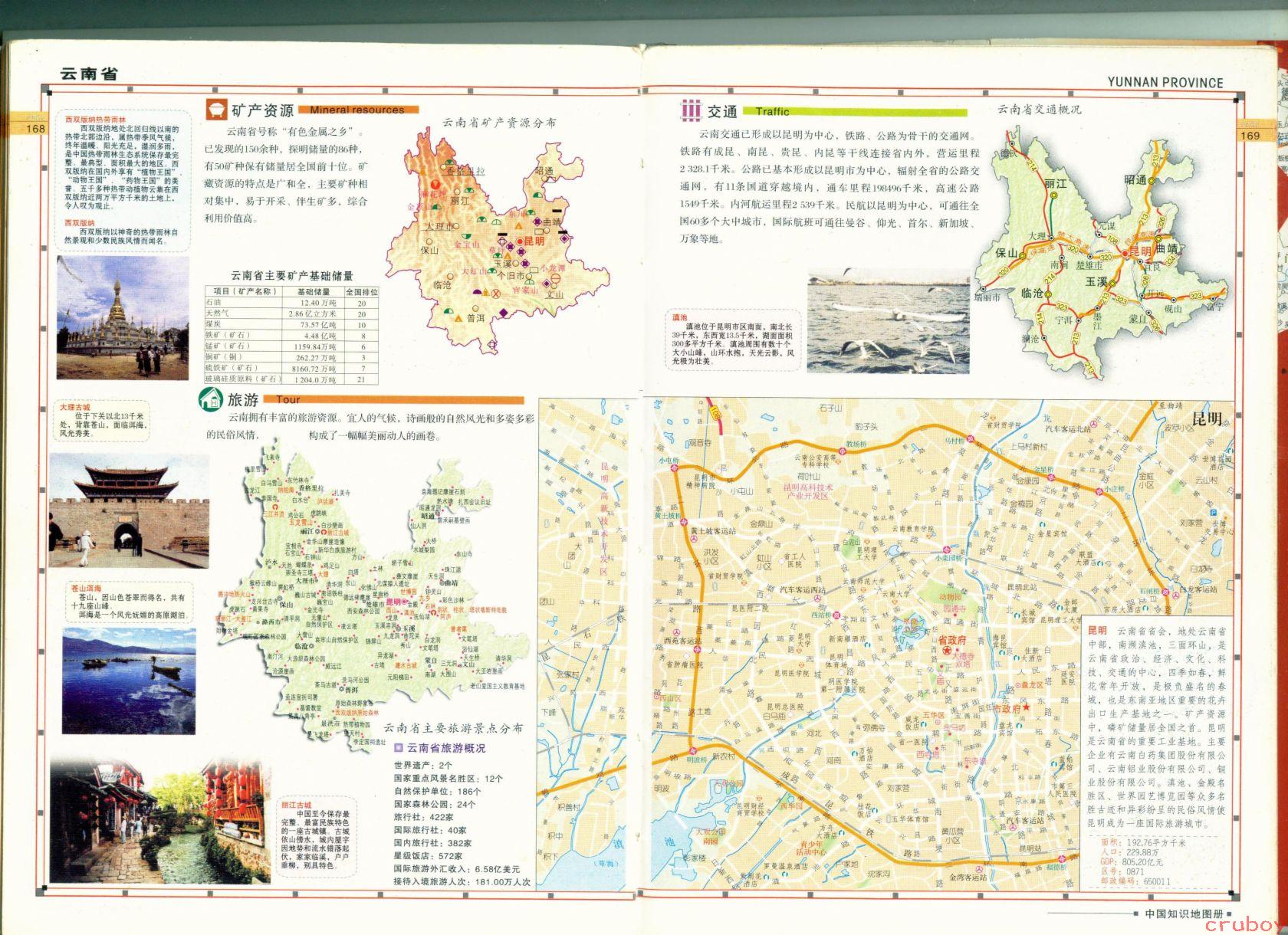Click the 国家森林公园：24个 line

[x=435, y=804]
